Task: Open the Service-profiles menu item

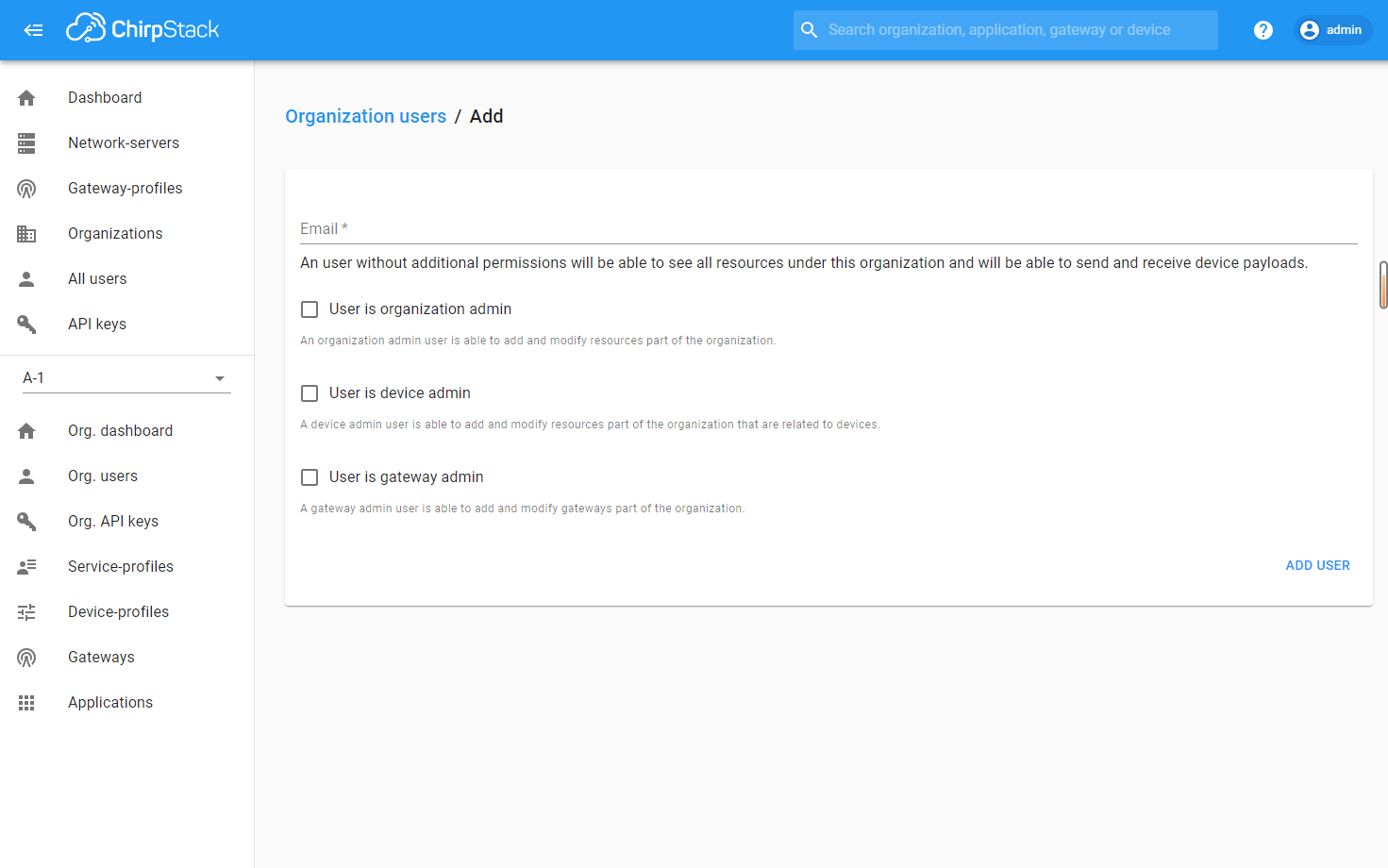Action: 121,567
